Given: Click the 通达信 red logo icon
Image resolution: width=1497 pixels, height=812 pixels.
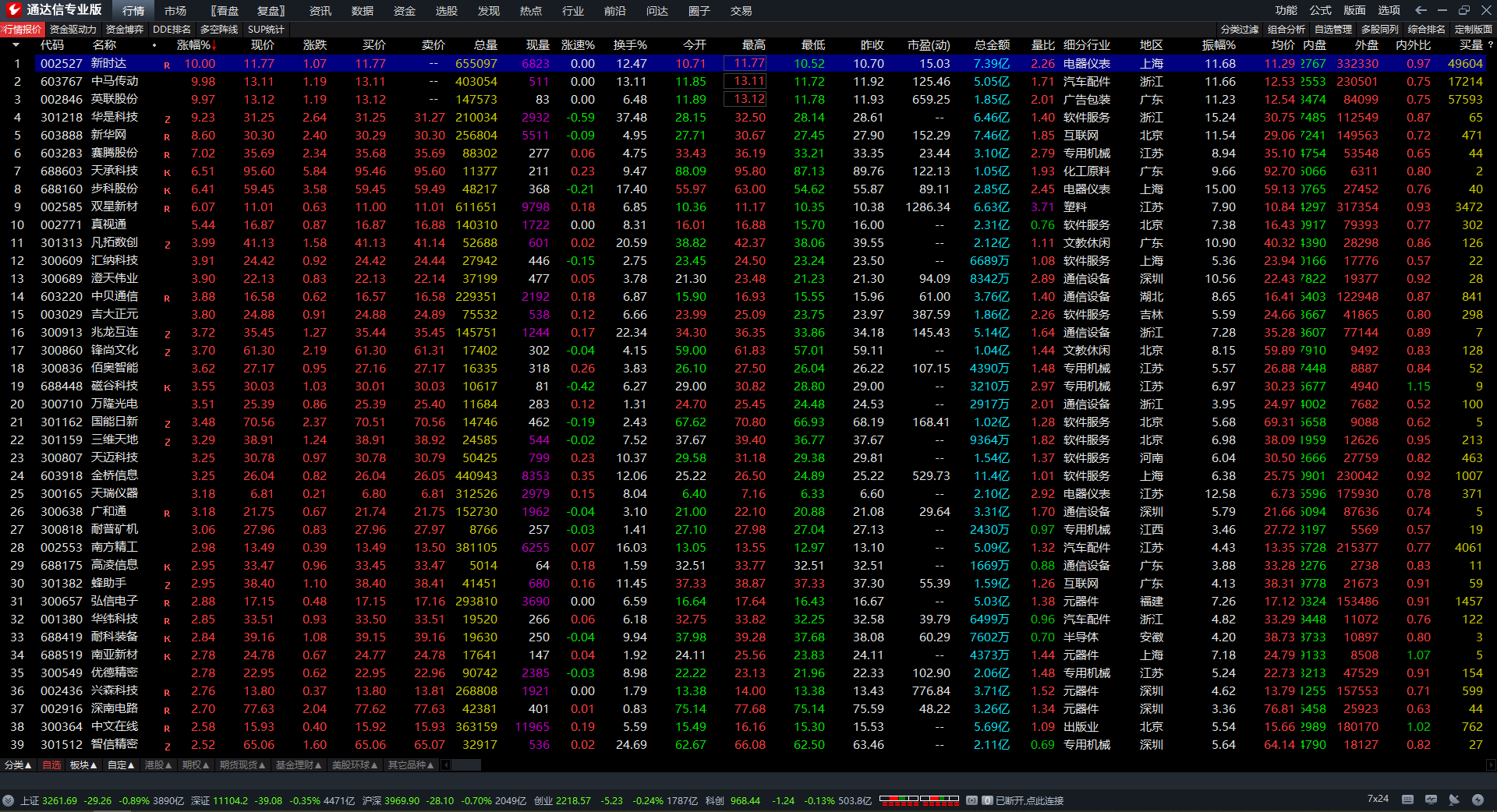Looking at the screenshot, I should [13, 10].
